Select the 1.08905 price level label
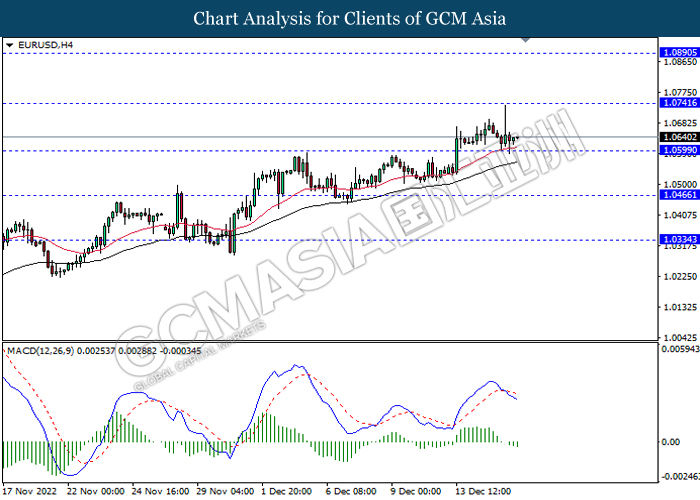This screenshot has height=500, width=700. (x=680, y=53)
